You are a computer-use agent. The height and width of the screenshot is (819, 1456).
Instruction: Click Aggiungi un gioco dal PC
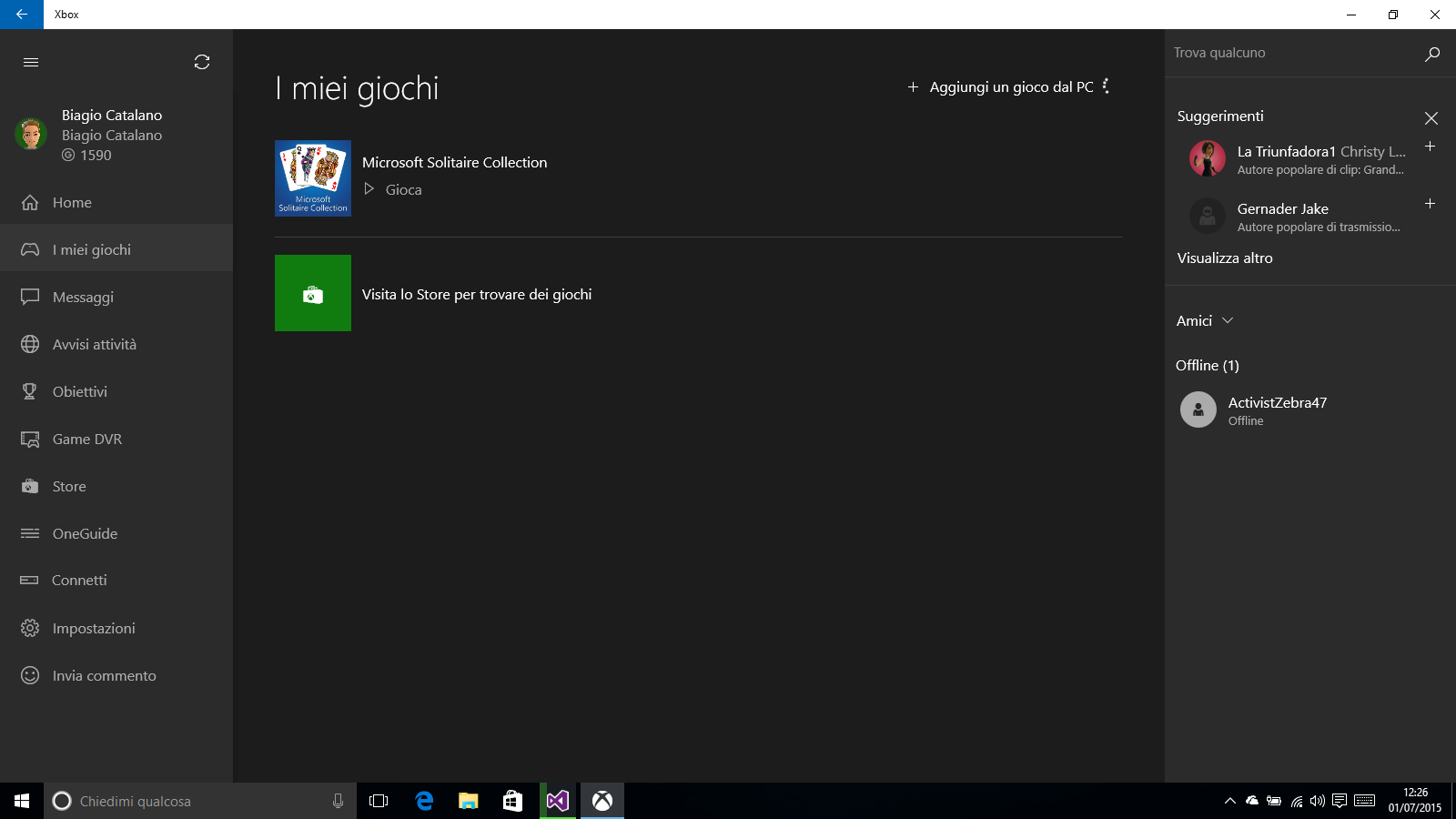pyautogui.click(x=1001, y=87)
